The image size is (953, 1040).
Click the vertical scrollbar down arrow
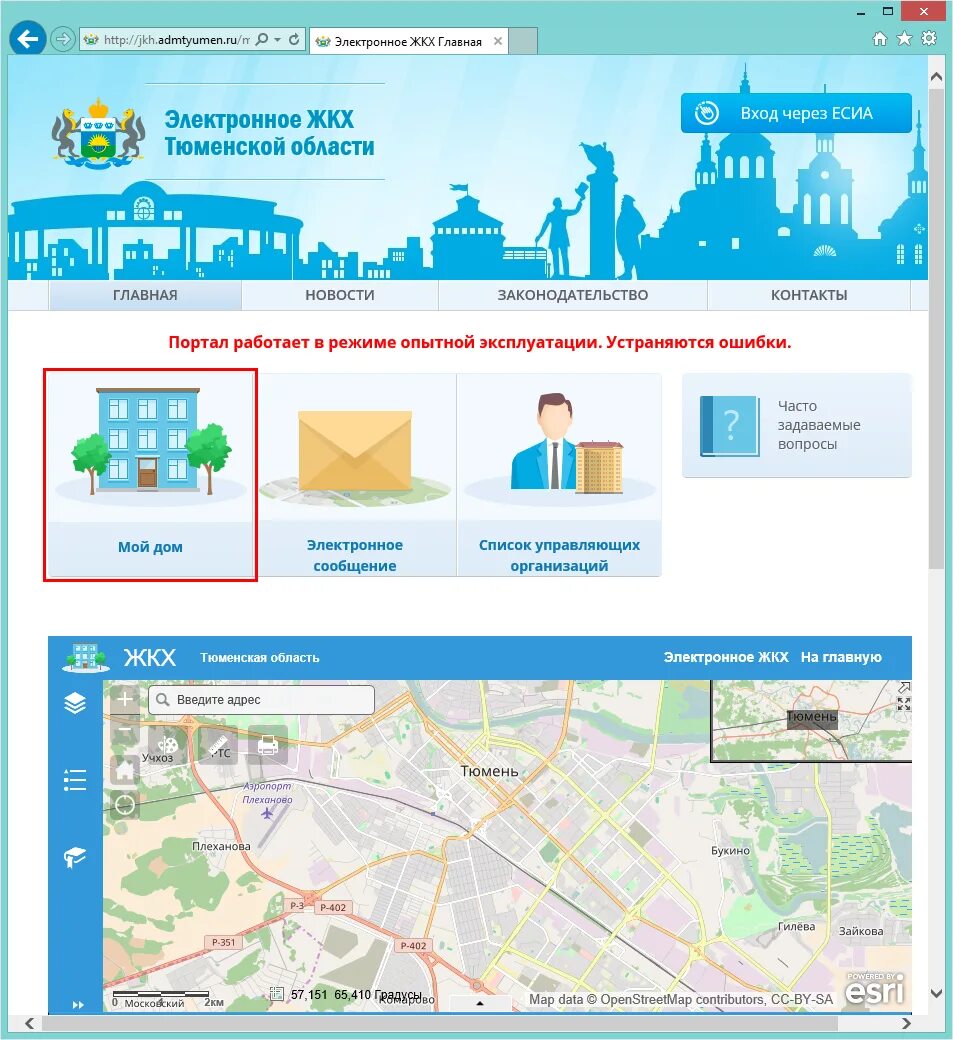tap(936, 993)
